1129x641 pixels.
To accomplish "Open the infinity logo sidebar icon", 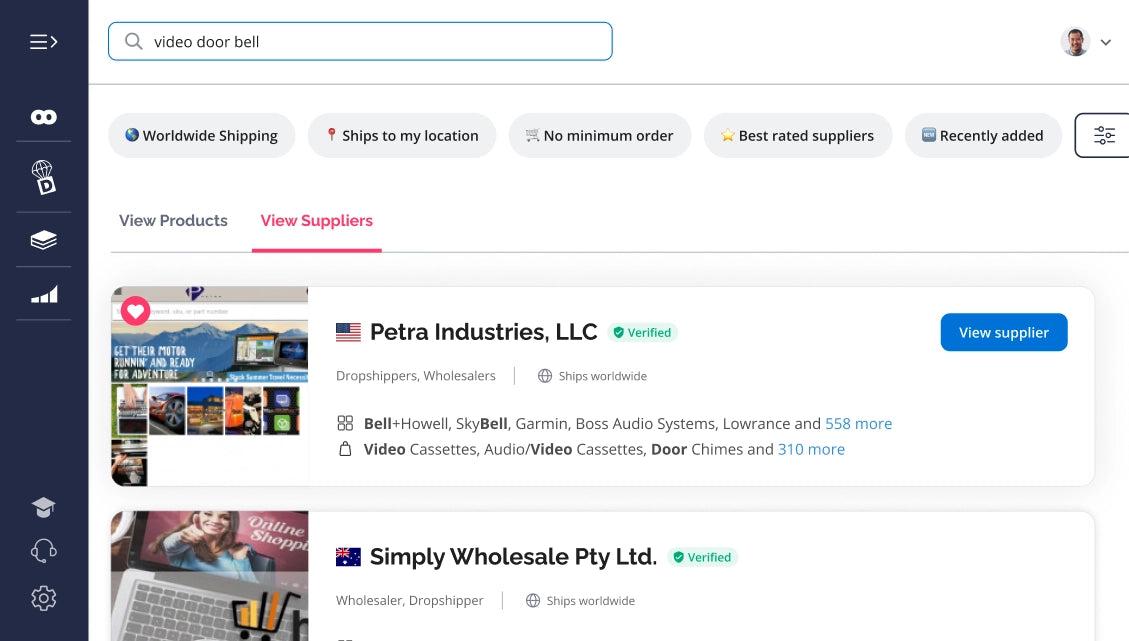I will (x=43, y=117).
